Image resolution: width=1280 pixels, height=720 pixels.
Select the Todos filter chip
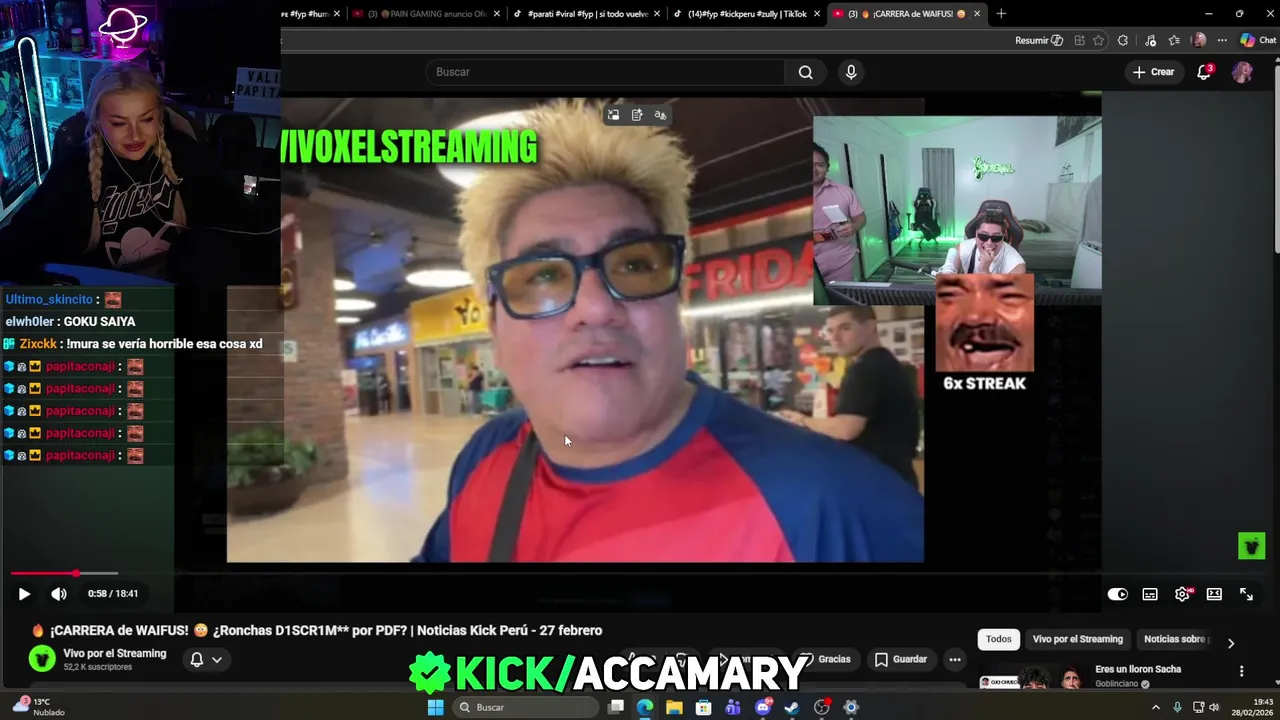tap(999, 639)
